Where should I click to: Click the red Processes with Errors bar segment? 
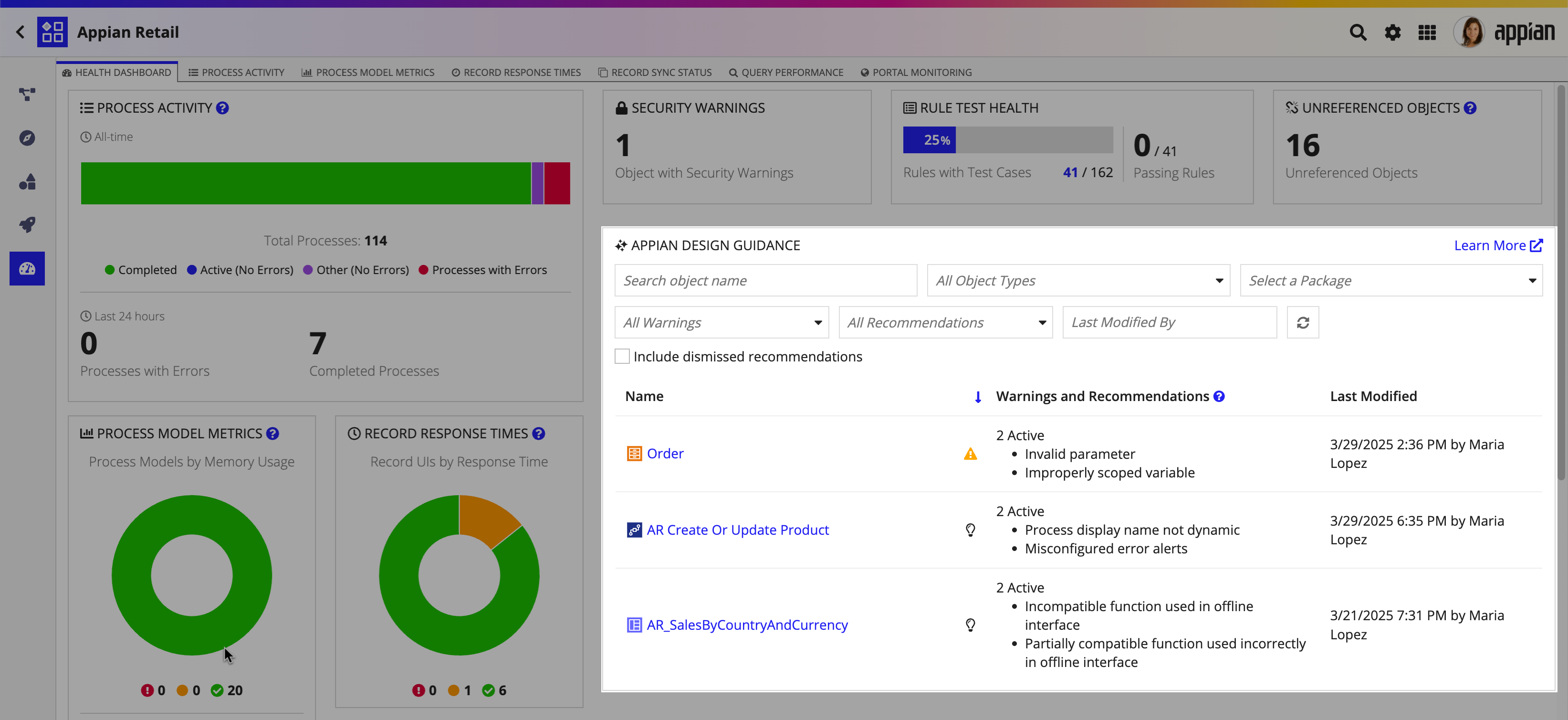[x=557, y=183]
